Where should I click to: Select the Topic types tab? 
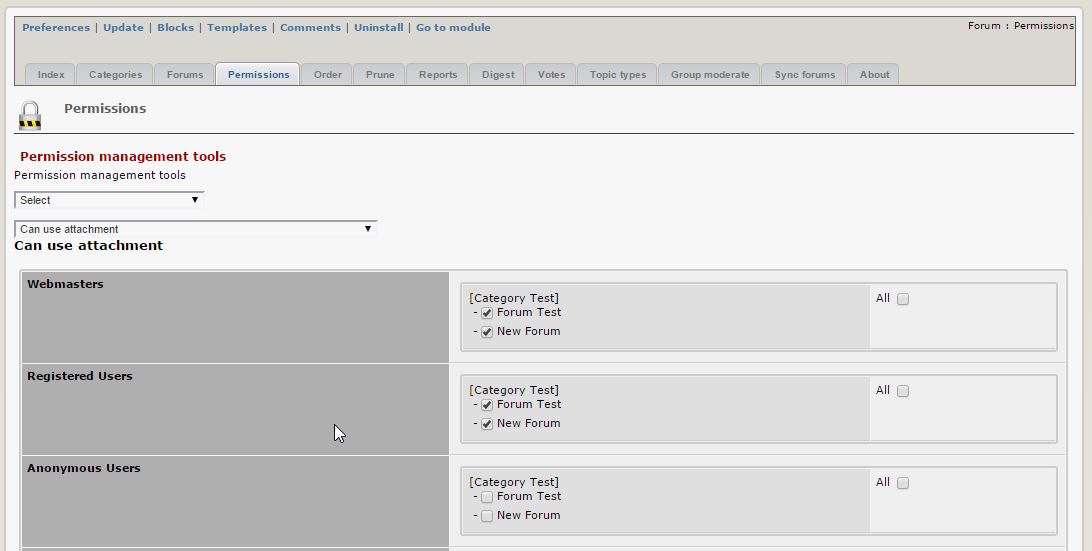pos(618,75)
